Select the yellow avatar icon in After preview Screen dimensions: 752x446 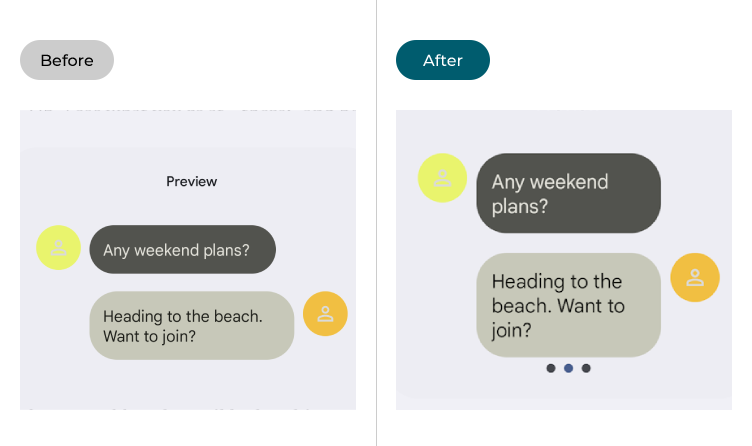pos(442,178)
